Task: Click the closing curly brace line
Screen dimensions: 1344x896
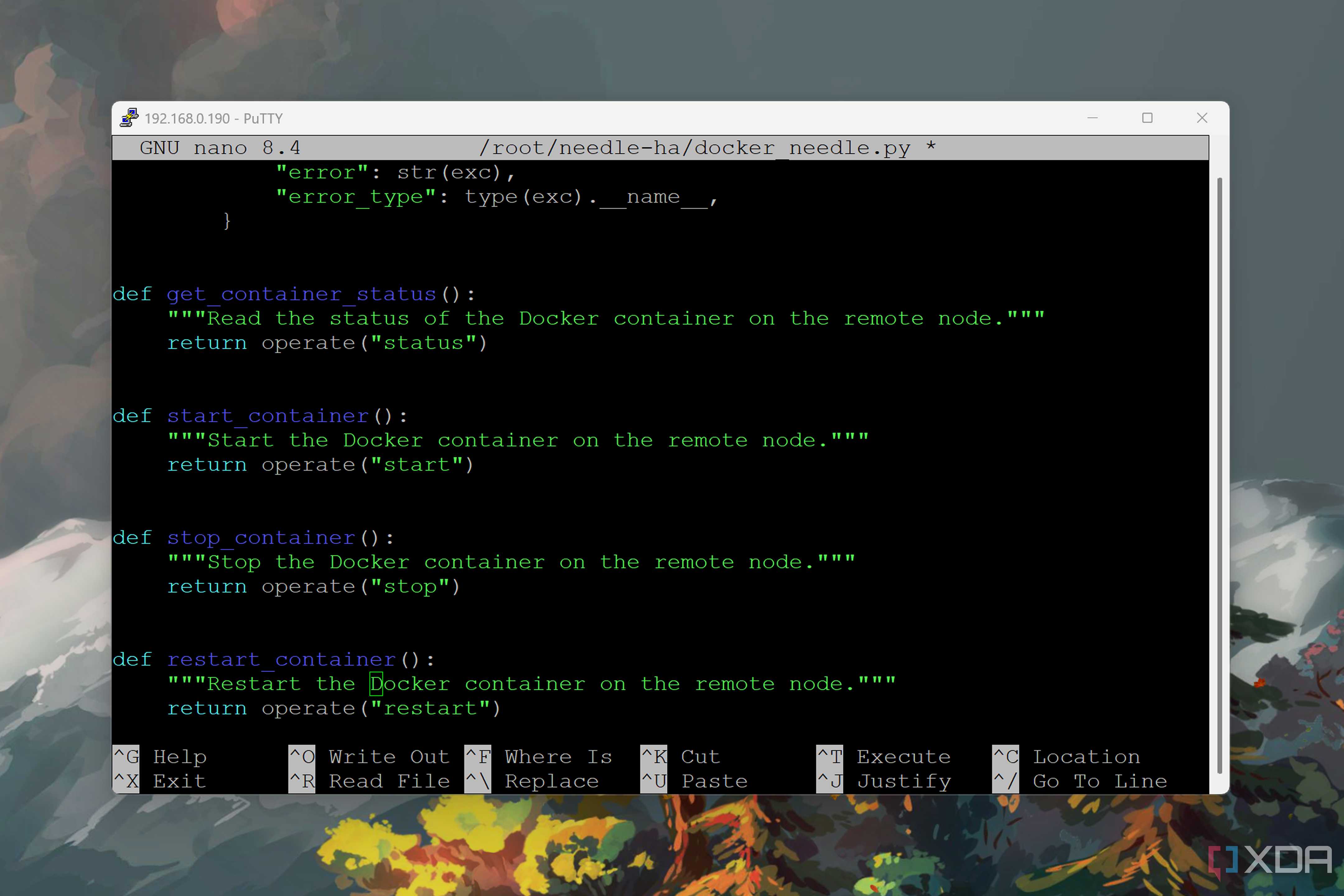Action: tap(227, 221)
